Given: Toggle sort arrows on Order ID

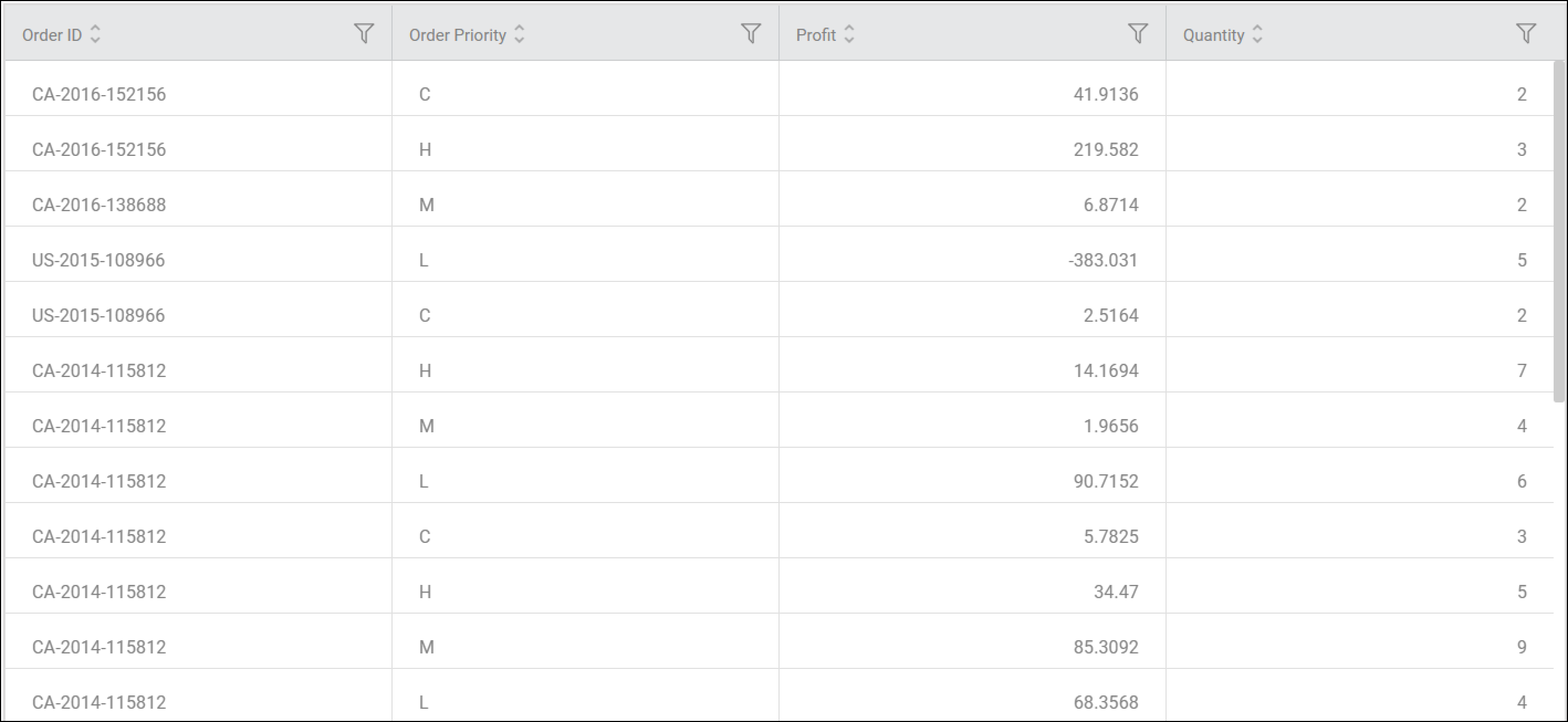Looking at the screenshot, I should (x=95, y=34).
